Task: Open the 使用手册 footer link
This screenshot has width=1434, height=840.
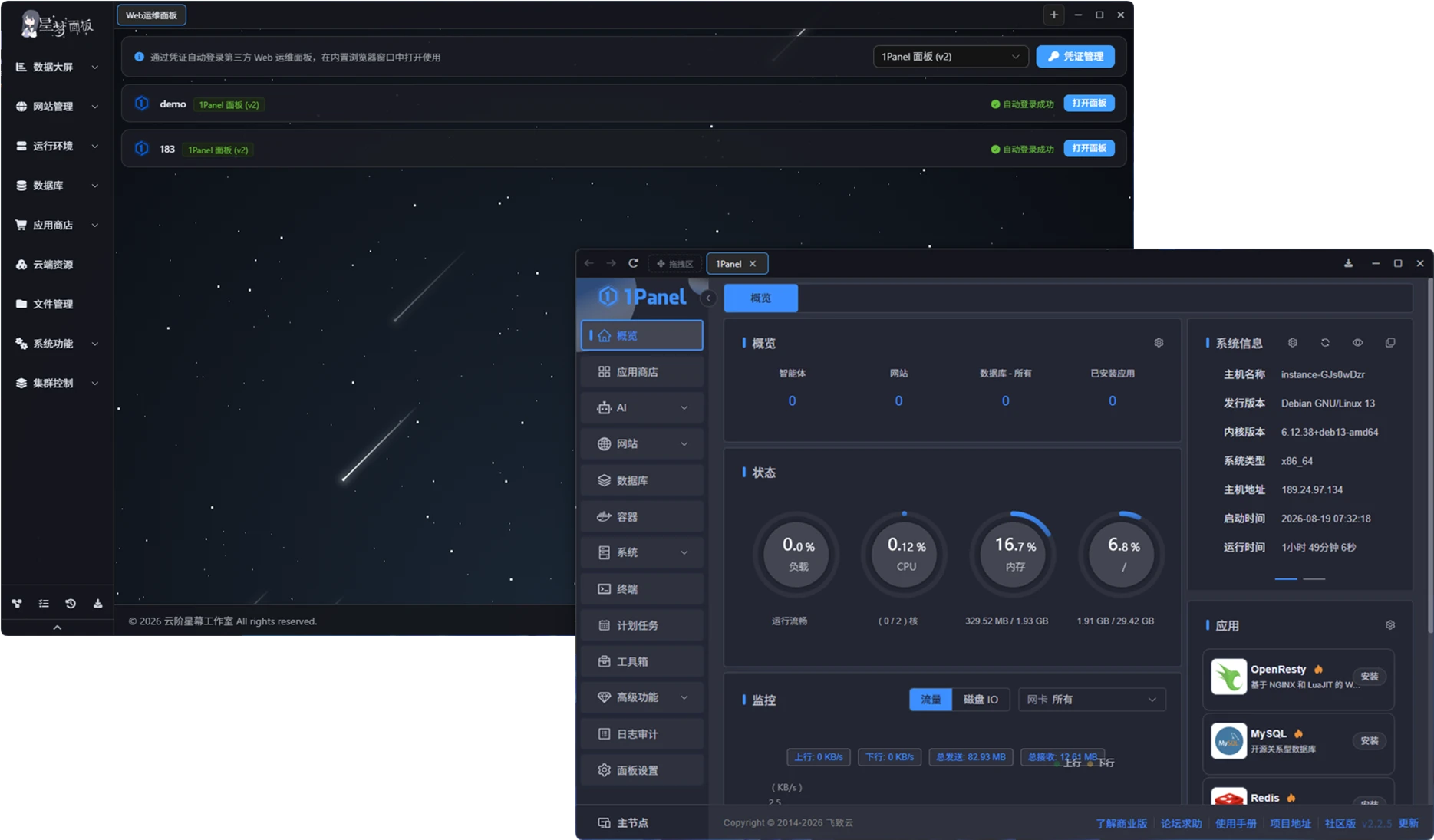Action: [1235, 824]
